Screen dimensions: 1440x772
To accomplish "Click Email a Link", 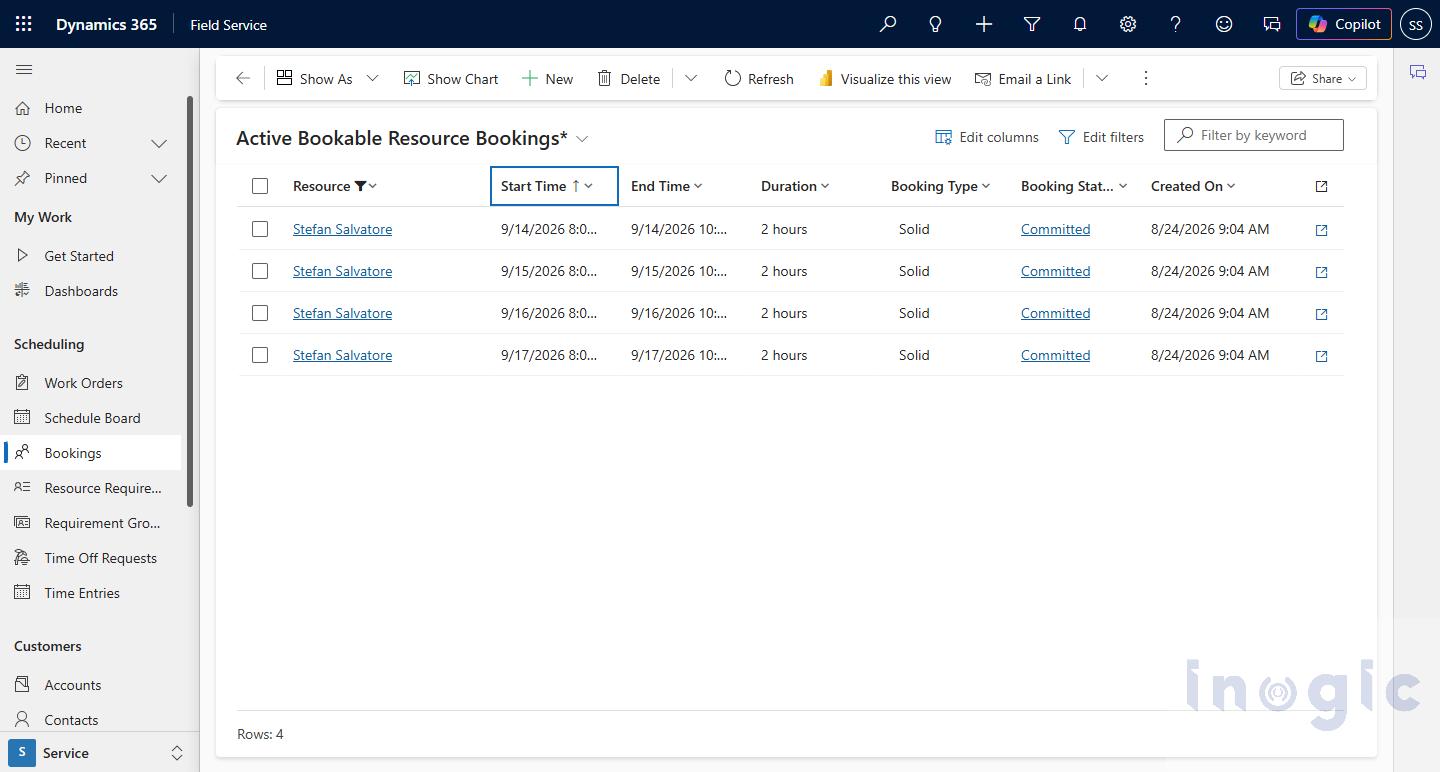I will 1023,78.
